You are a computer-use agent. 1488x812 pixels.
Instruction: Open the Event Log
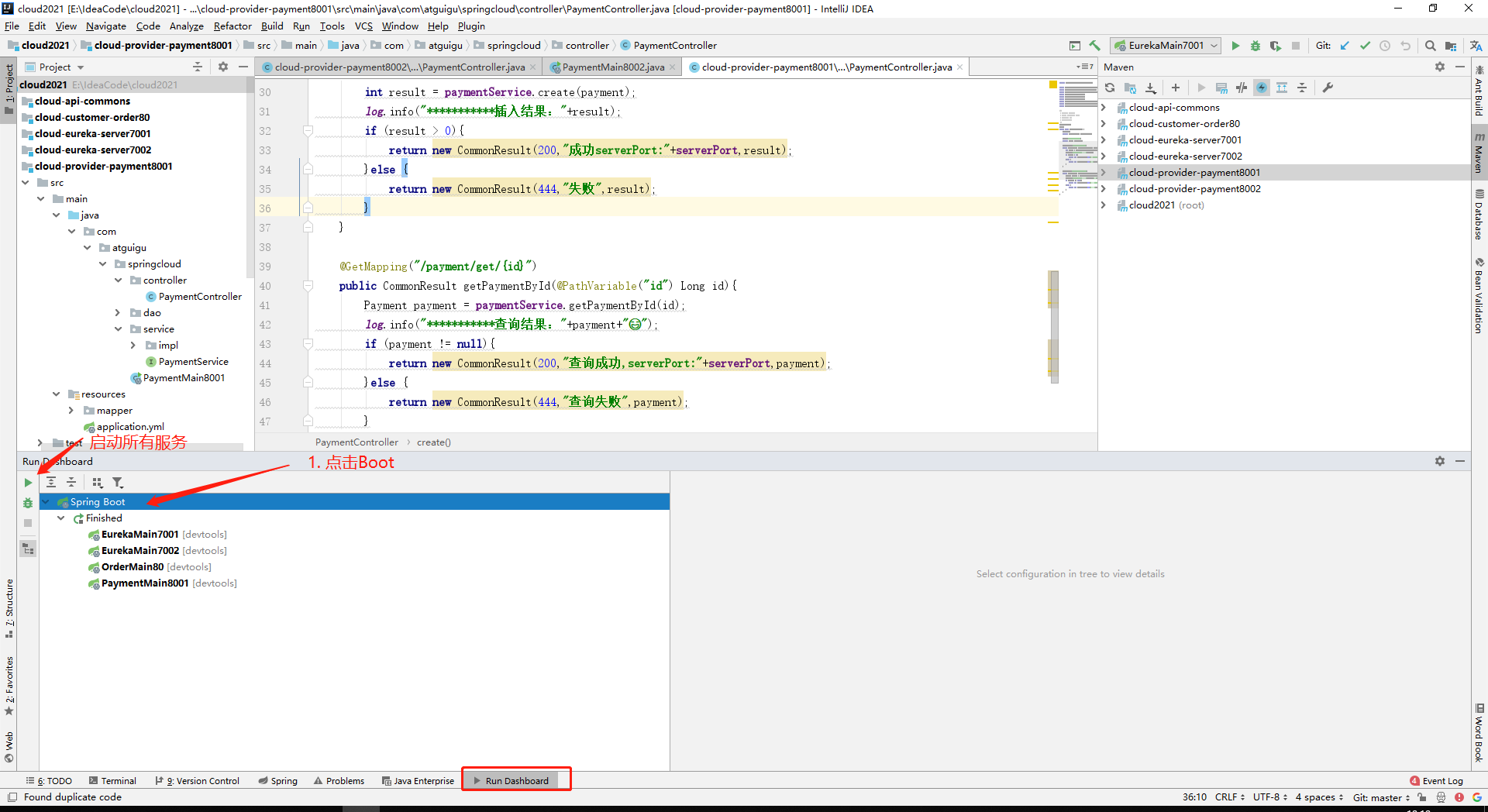point(1437,781)
